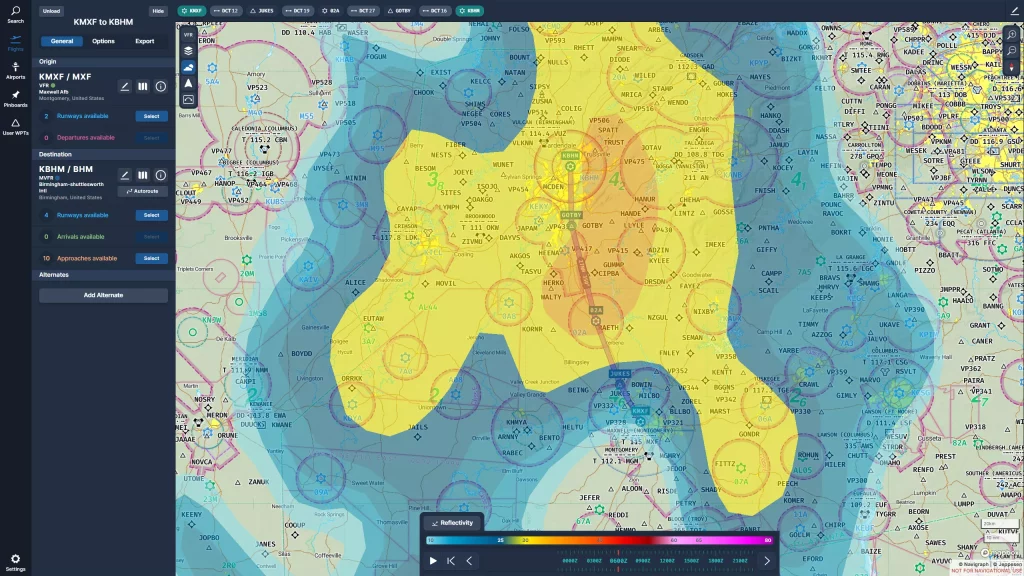Show info for KMXF origin airport

click(x=161, y=86)
